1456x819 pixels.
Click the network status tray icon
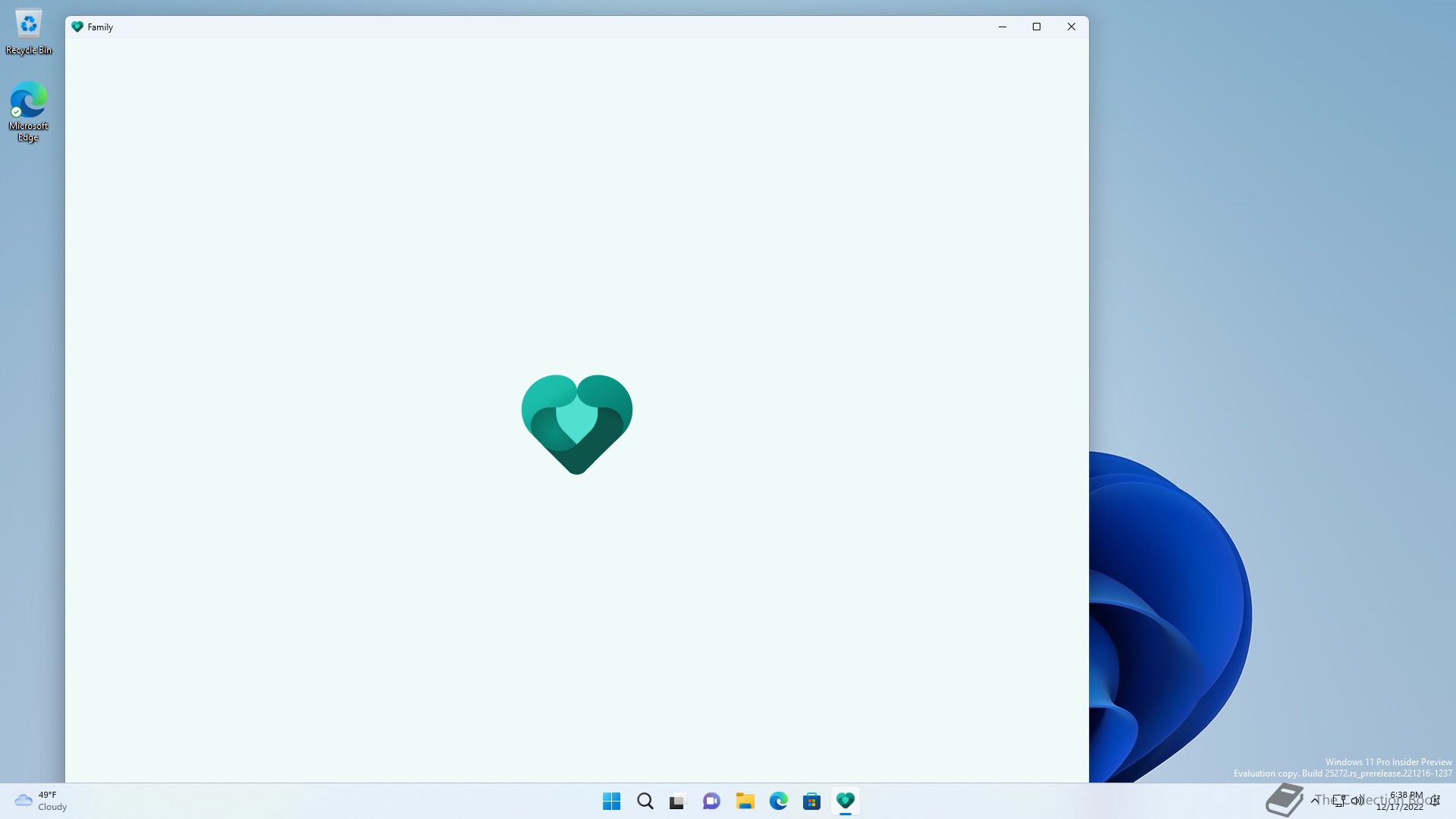[x=1339, y=800]
